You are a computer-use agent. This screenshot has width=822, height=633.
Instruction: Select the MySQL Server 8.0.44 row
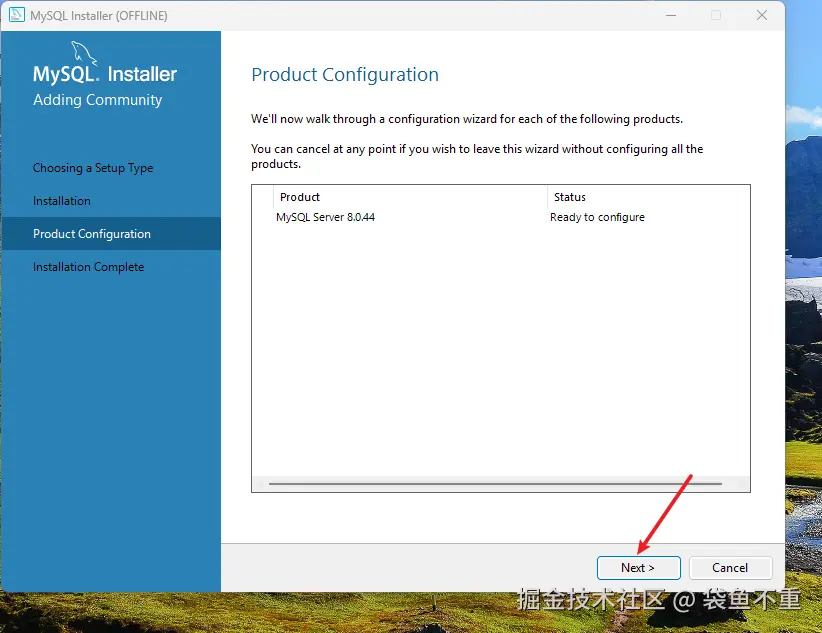pyautogui.click(x=501, y=217)
